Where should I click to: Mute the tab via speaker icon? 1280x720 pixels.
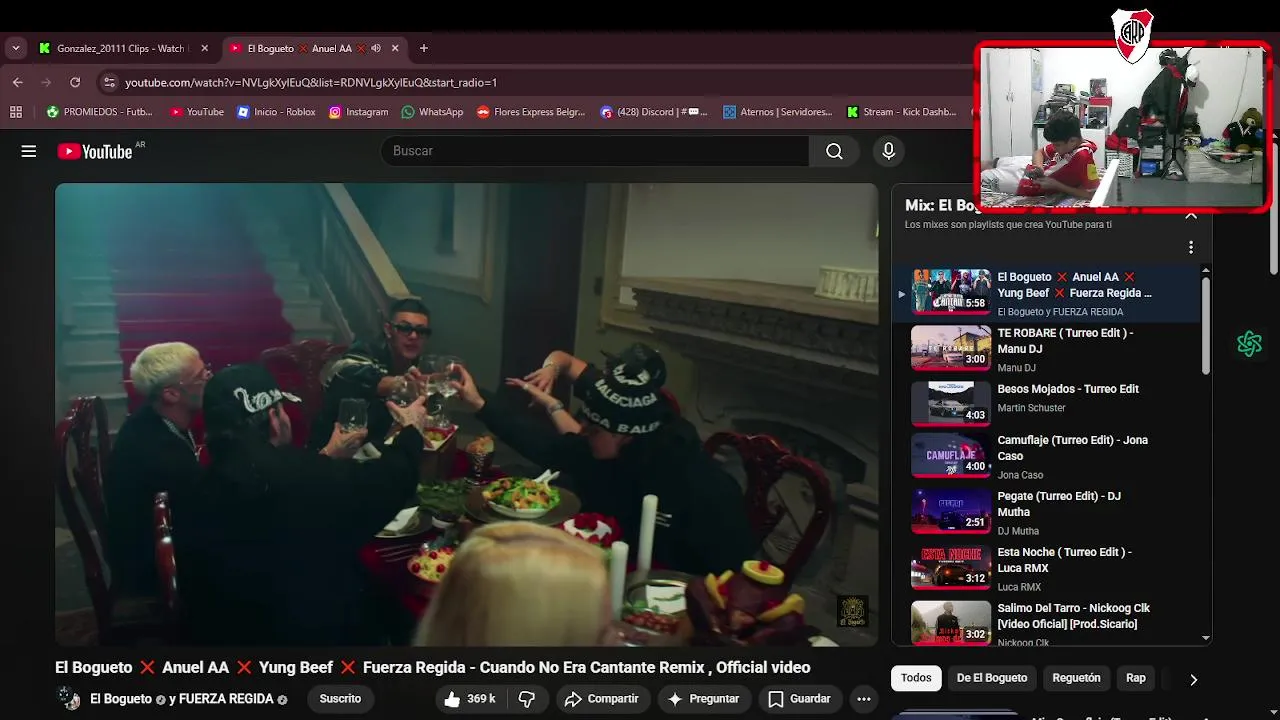point(376,48)
